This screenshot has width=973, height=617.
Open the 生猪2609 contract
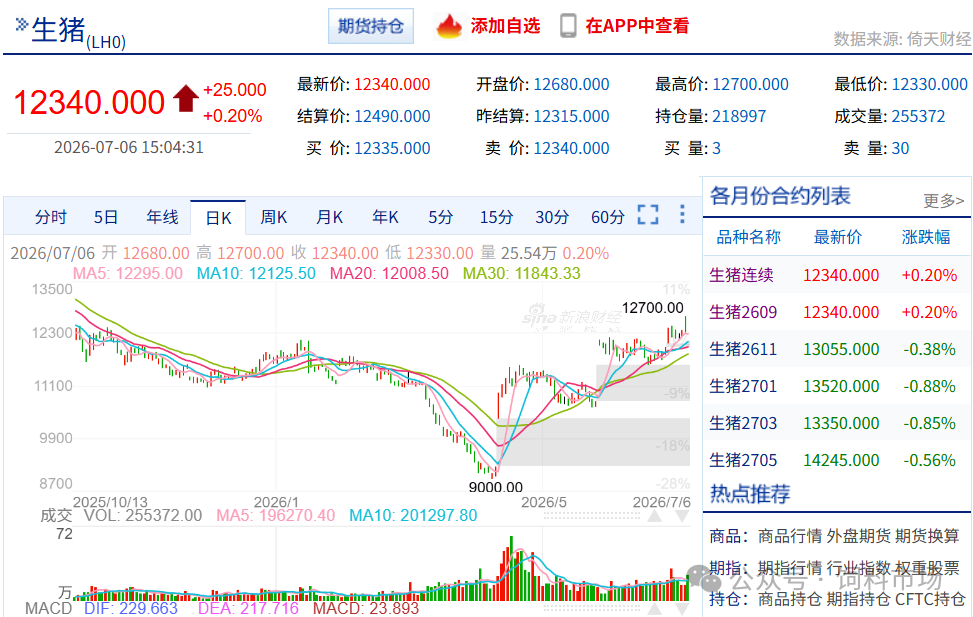(x=743, y=312)
